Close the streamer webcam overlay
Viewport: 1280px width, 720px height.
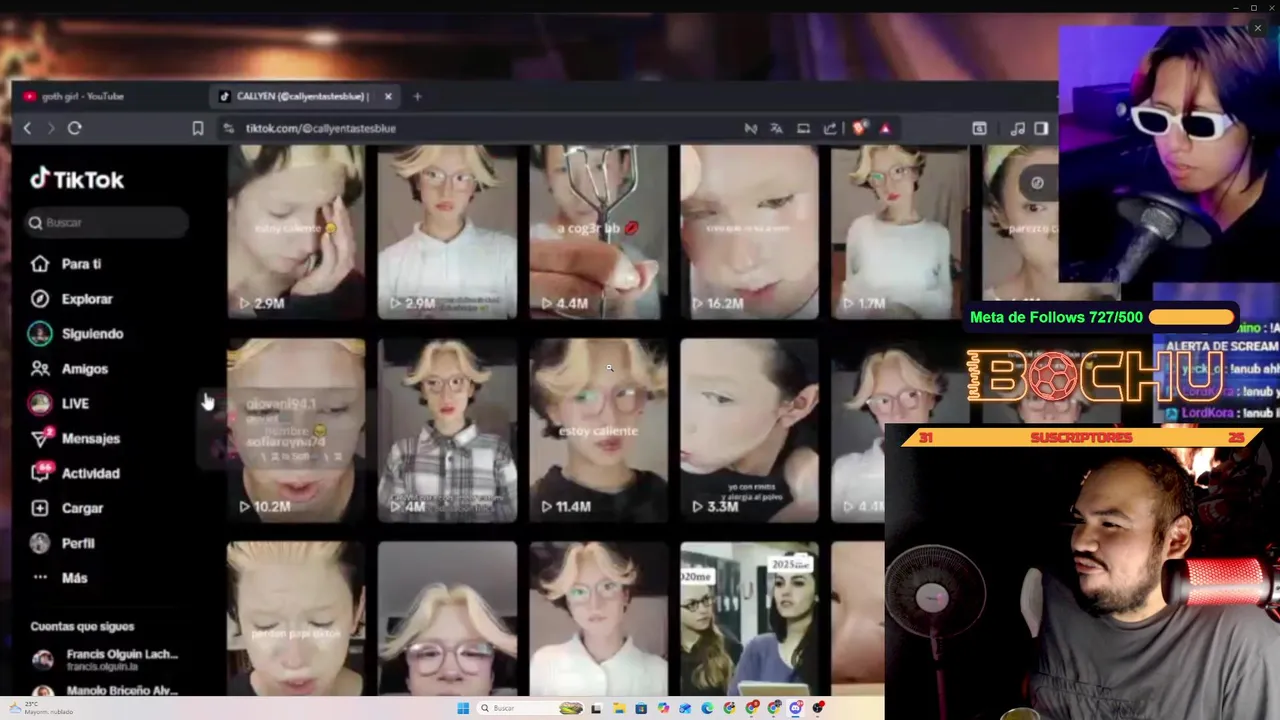[1257, 28]
